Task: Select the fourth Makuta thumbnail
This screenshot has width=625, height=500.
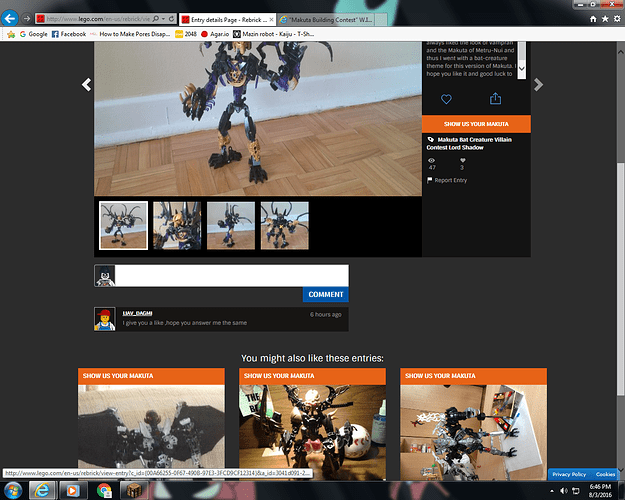Action: pyautogui.click(x=285, y=225)
